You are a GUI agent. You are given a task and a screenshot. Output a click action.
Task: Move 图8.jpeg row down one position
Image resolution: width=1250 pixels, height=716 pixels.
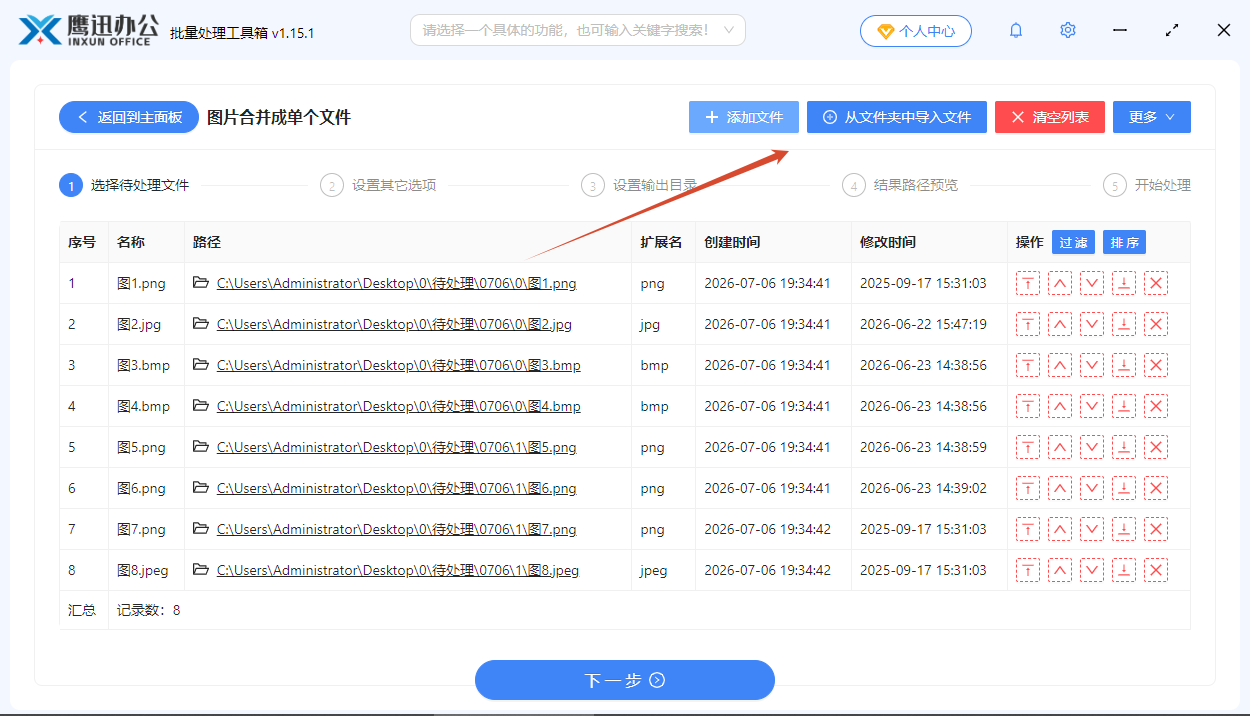pyautogui.click(x=1092, y=570)
